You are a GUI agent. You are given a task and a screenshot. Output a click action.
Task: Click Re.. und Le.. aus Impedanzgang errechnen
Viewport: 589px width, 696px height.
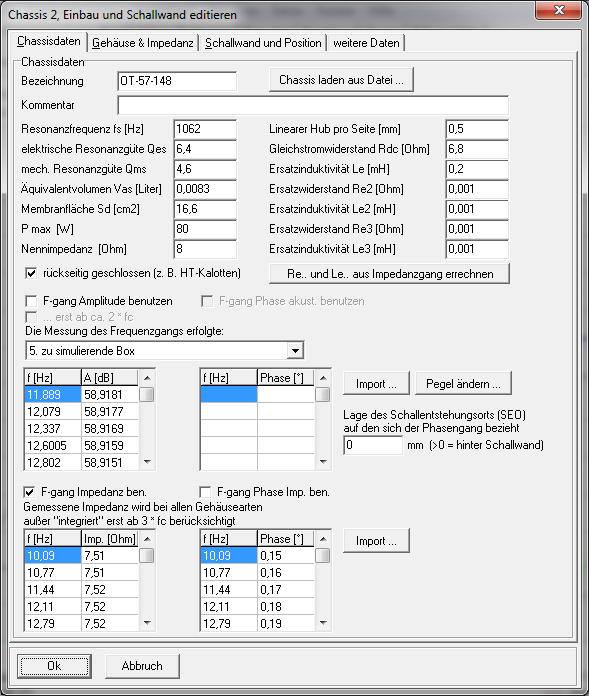(x=390, y=274)
